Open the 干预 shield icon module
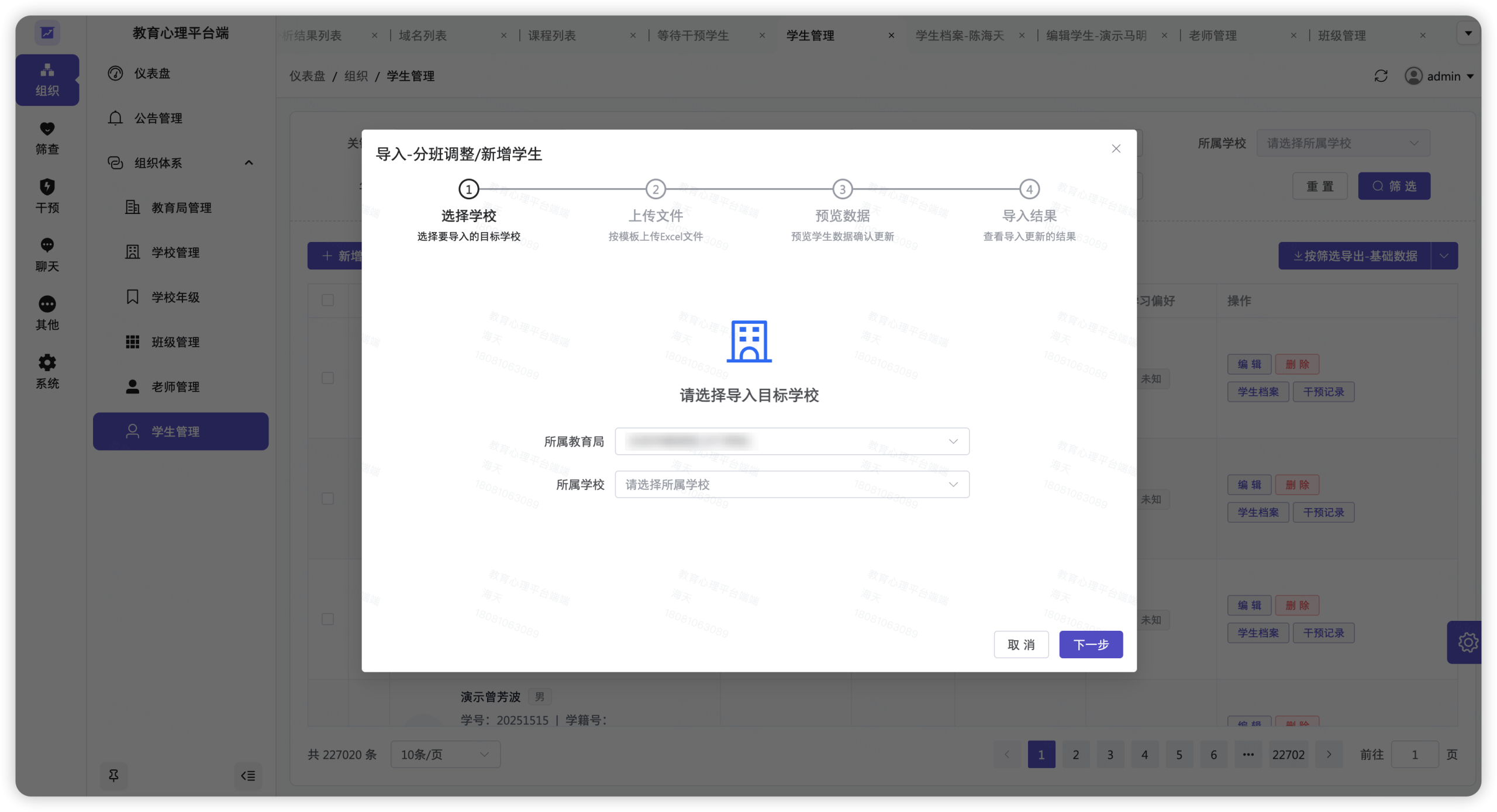 point(47,196)
